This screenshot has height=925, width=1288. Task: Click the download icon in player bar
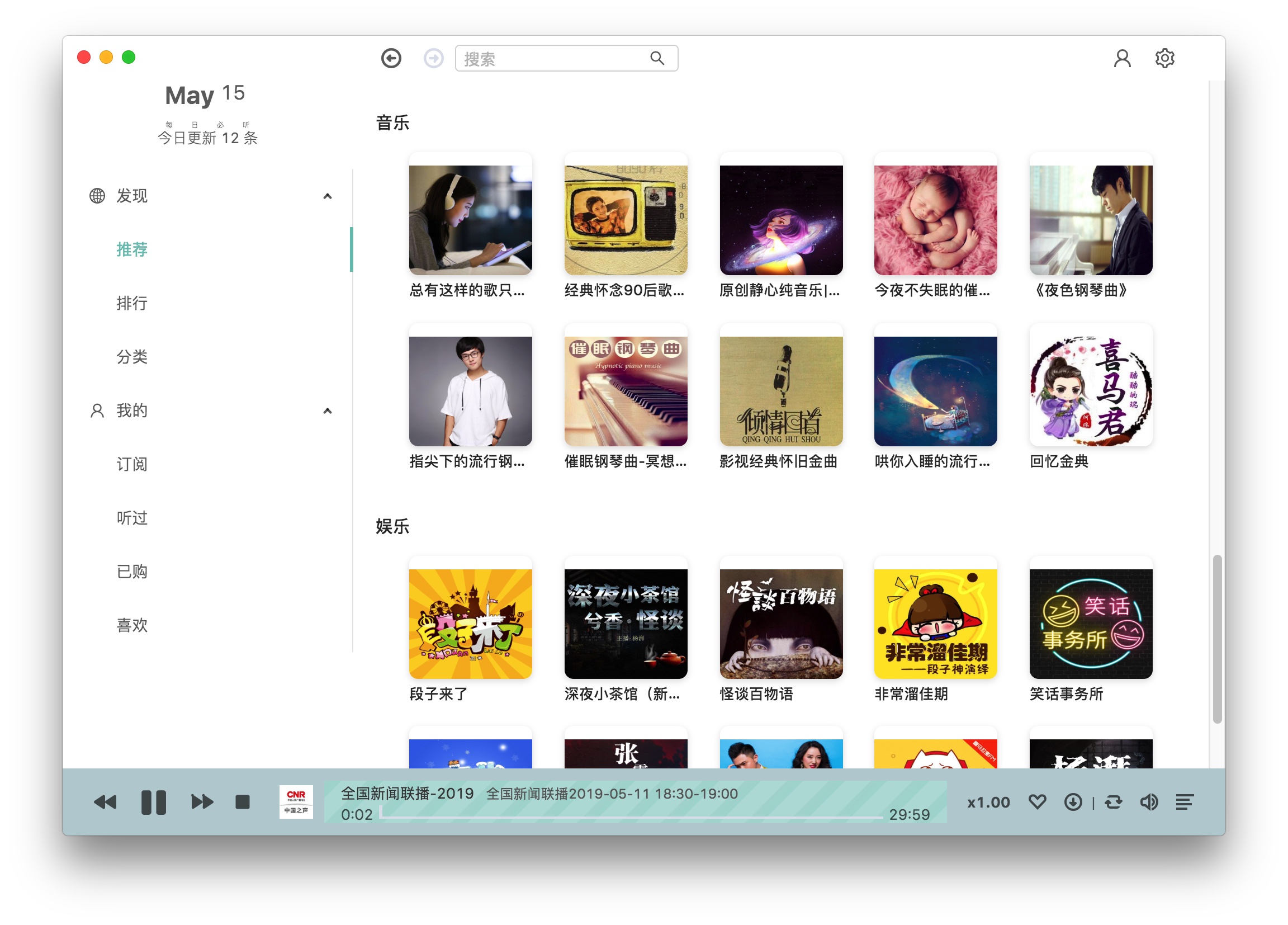(1073, 802)
